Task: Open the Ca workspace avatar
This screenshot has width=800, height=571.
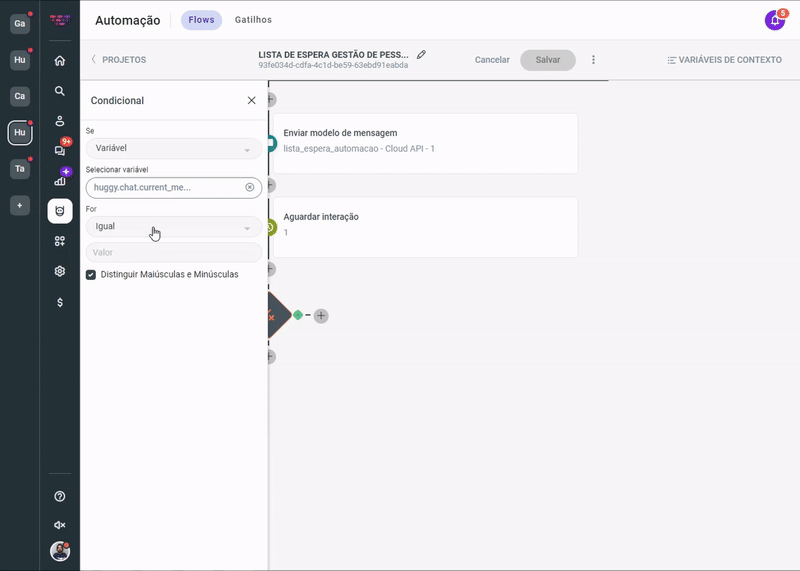Action: pyautogui.click(x=20, y=96)
